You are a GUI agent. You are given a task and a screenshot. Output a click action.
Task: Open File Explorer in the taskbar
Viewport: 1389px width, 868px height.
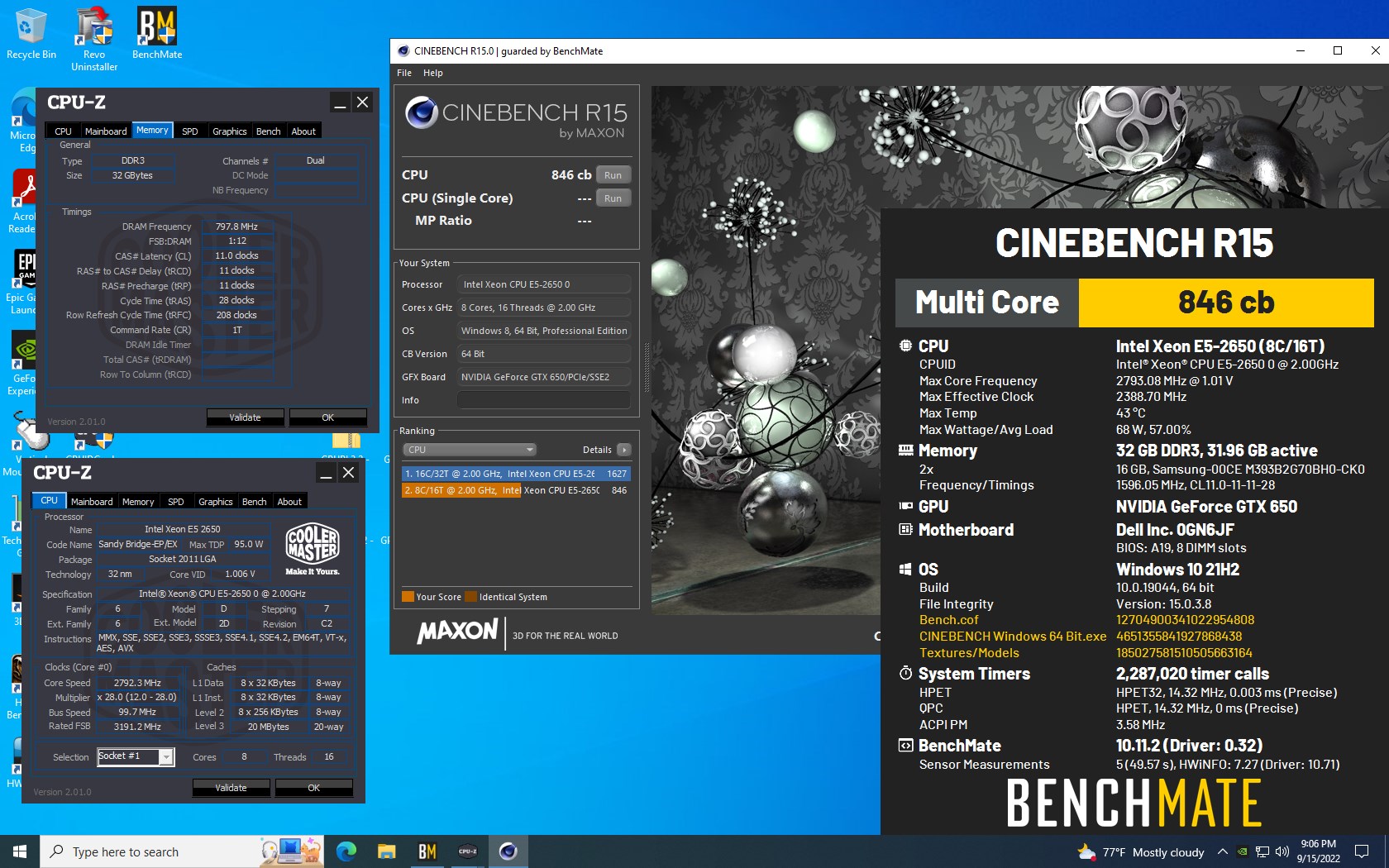coord(387,851)
